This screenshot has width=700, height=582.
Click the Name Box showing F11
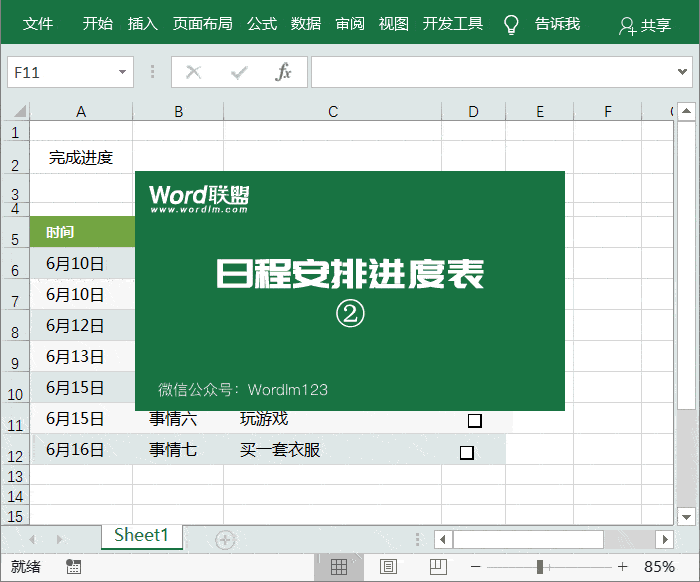71,72
